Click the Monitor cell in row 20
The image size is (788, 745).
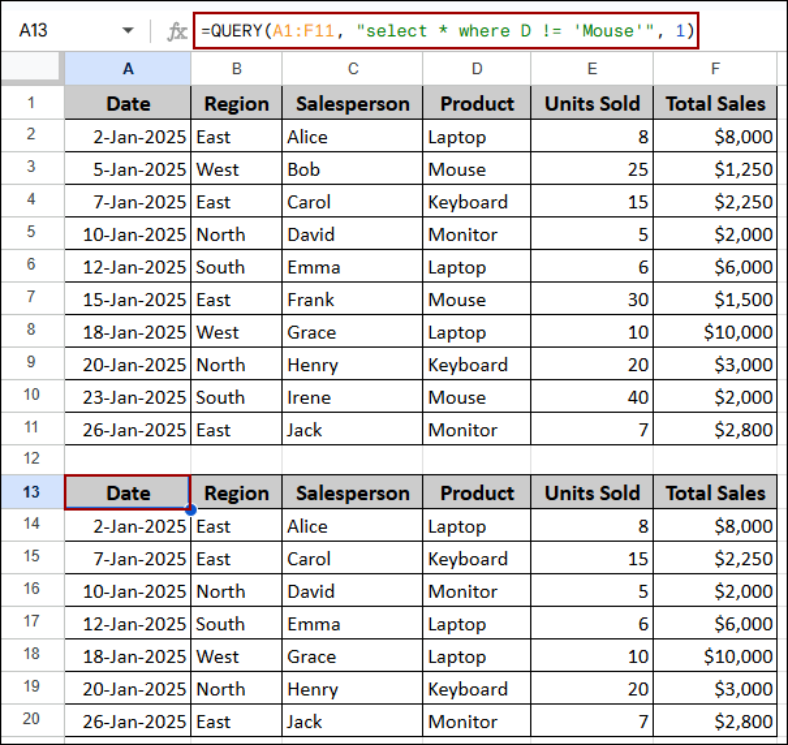(476, 721)
